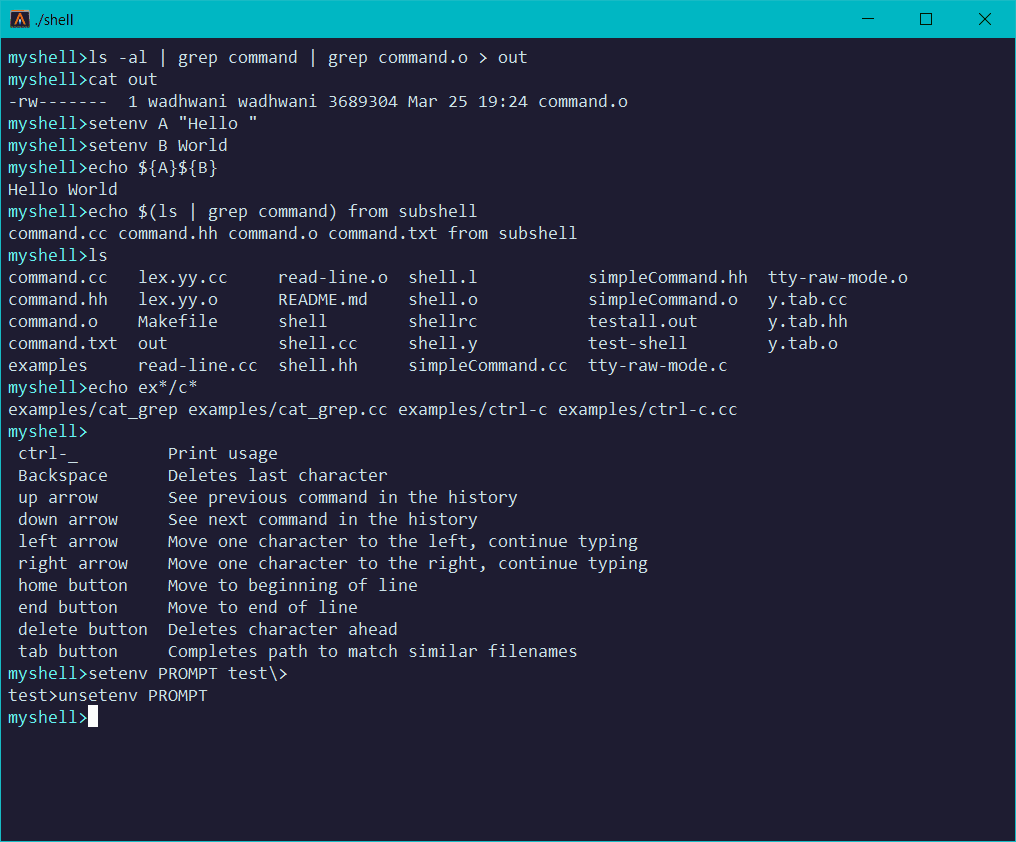The image size is (1016, 842).
Task: Minimize the ./shell terminal window
Action: click(x=879, y=19)
